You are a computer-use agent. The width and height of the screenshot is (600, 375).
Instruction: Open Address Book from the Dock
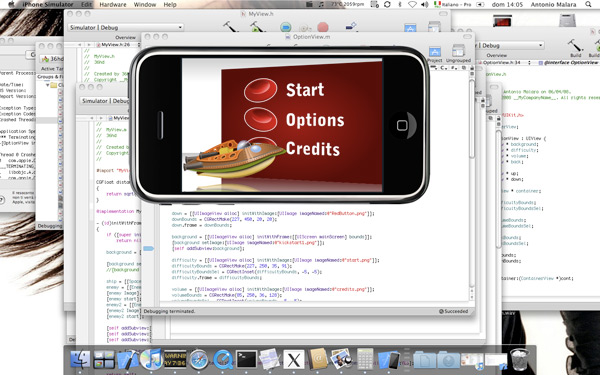[318, 360]
